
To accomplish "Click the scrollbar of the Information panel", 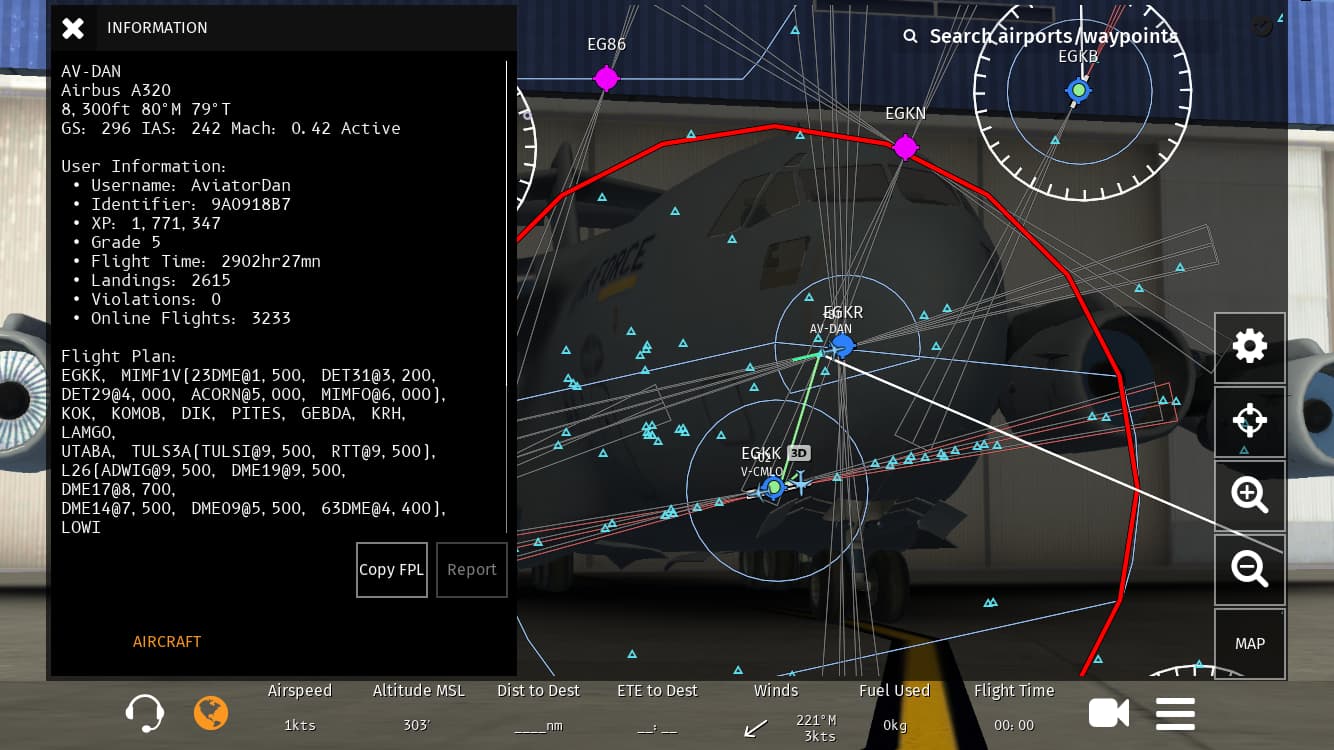I will click(508, 296).
